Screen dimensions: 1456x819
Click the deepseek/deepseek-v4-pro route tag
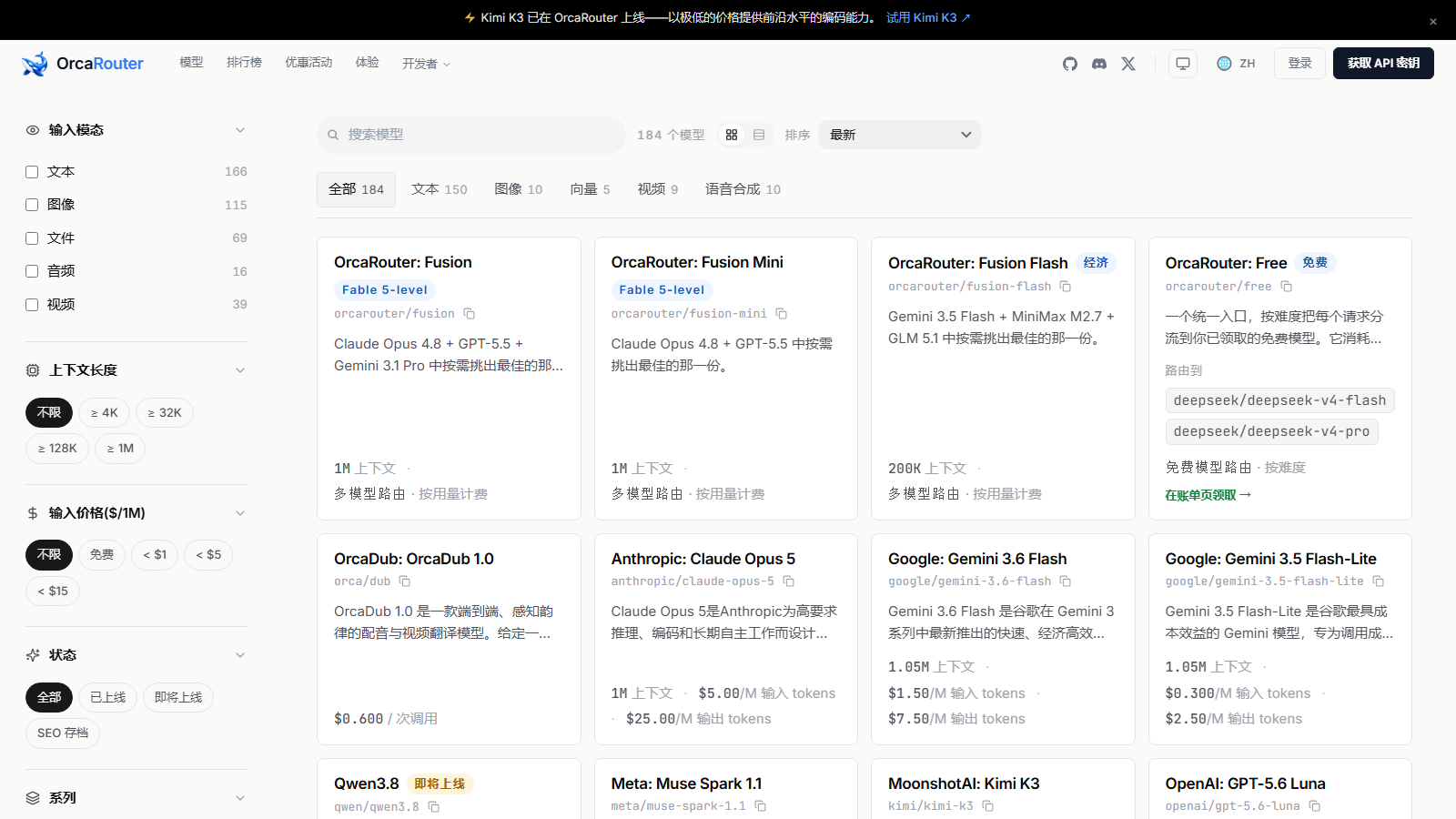tap(1271, 431)
